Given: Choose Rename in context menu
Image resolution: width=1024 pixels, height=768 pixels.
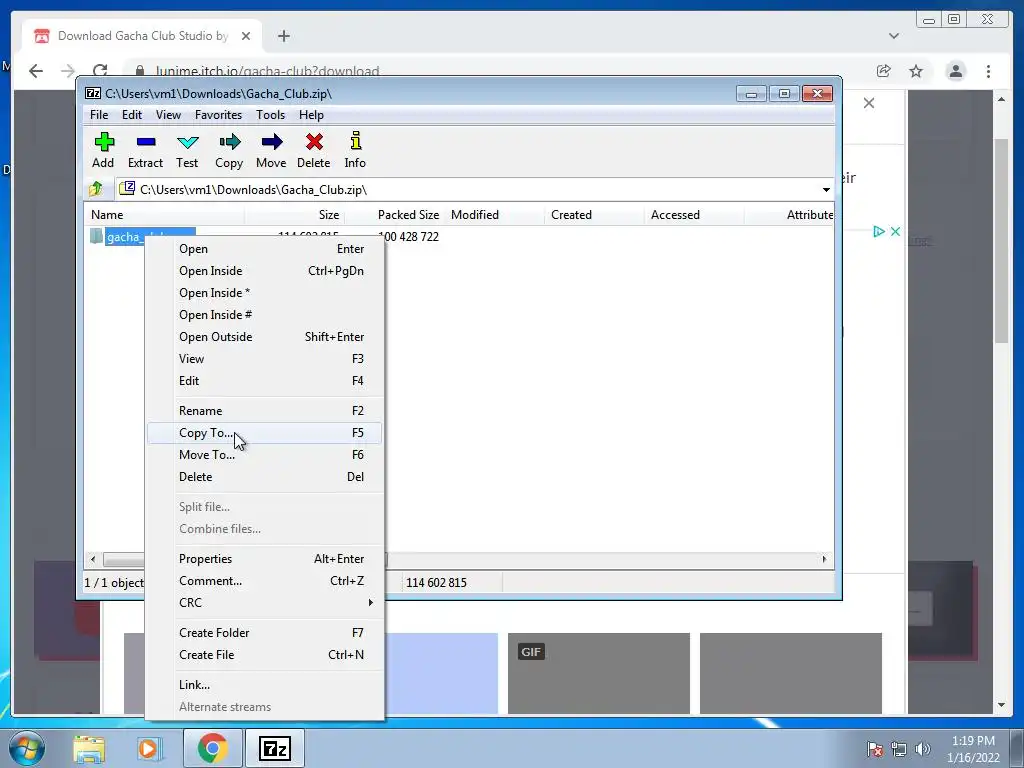Looking at the screenshot, I should click(265, 411).
